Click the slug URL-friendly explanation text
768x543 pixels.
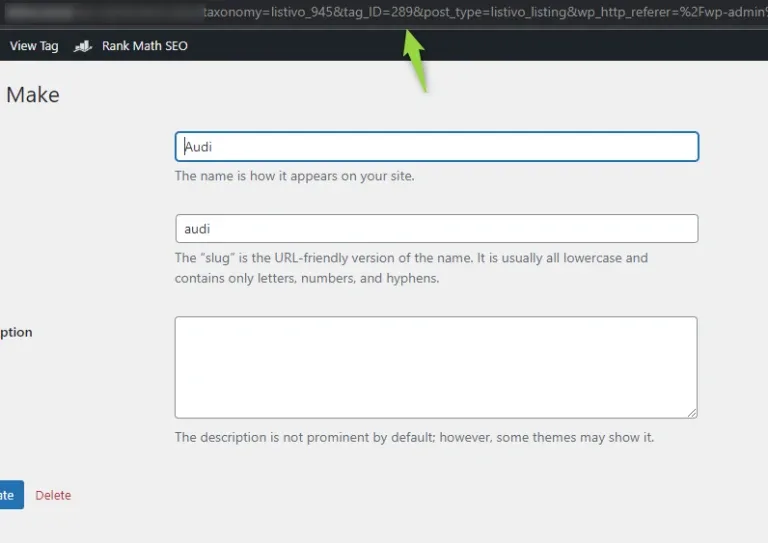[x=411, y=268]
